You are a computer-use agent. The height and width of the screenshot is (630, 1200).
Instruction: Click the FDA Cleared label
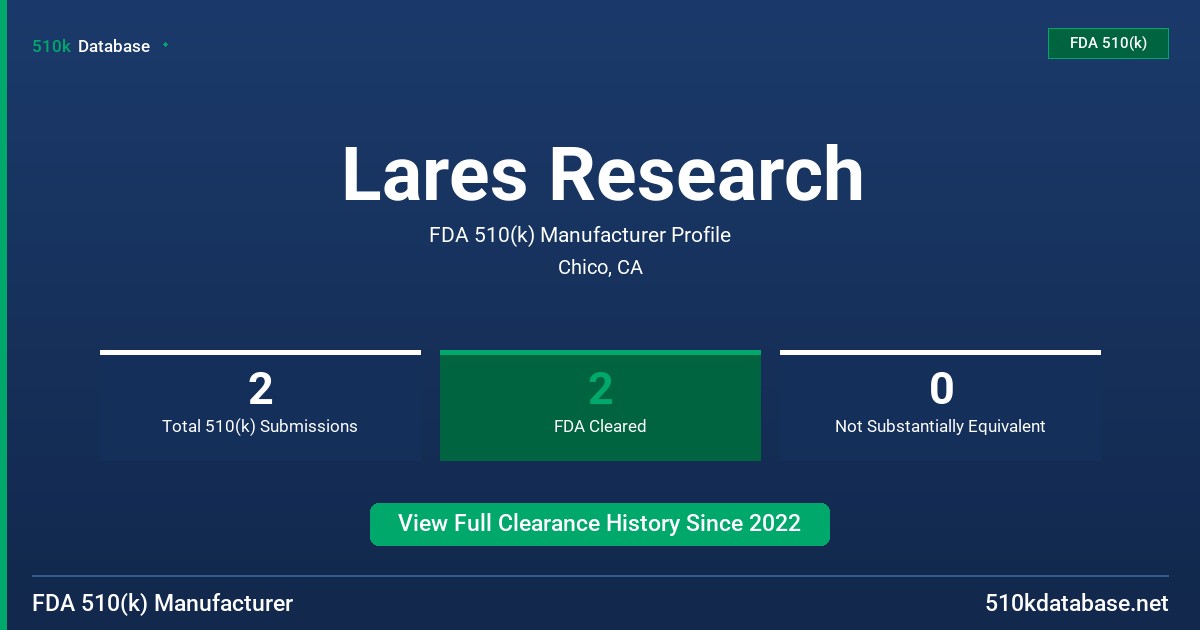(600, 426)
